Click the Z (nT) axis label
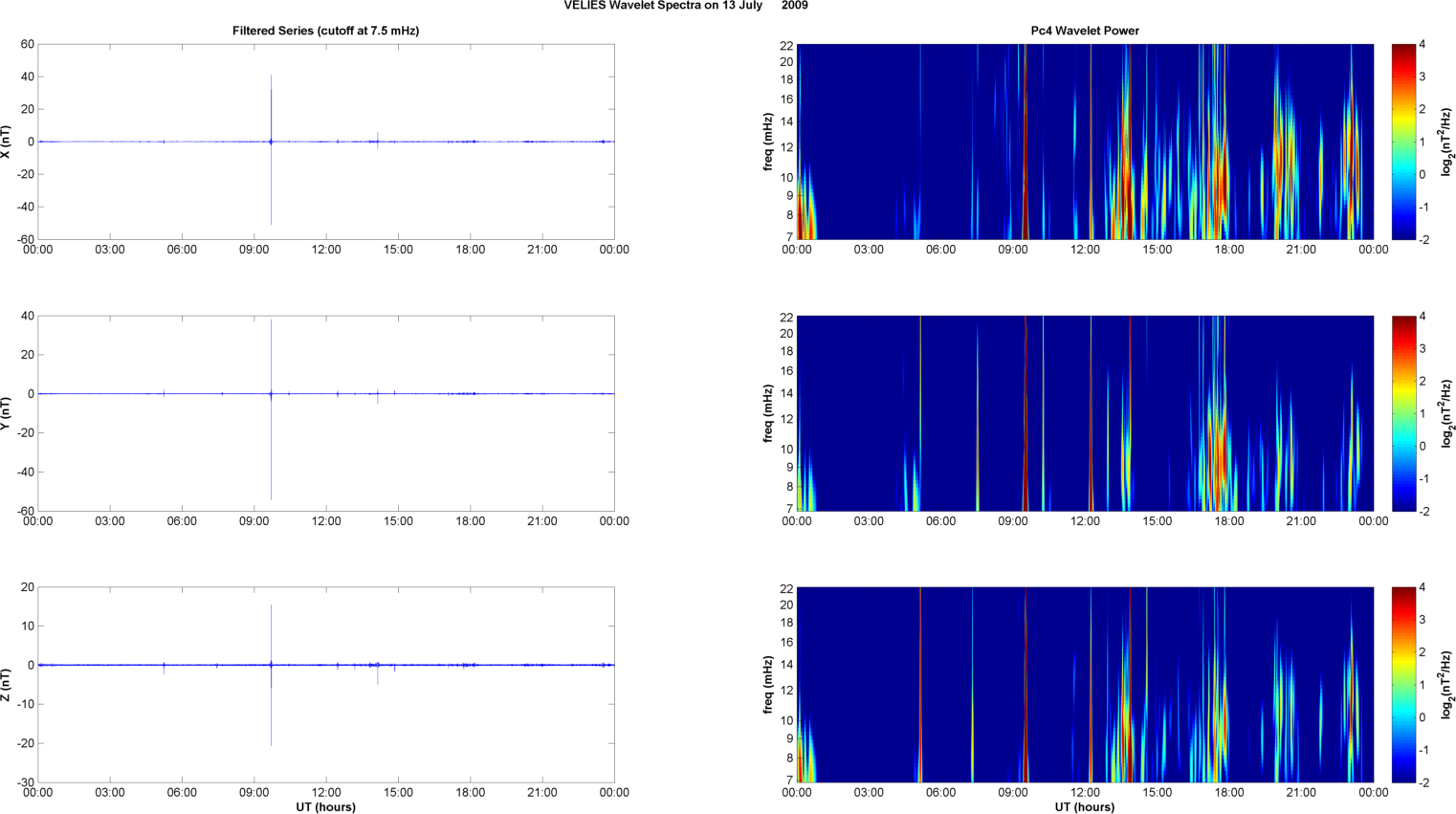Image resolution: width=1456 pixels, height=814 pixels. click(7, 685)
